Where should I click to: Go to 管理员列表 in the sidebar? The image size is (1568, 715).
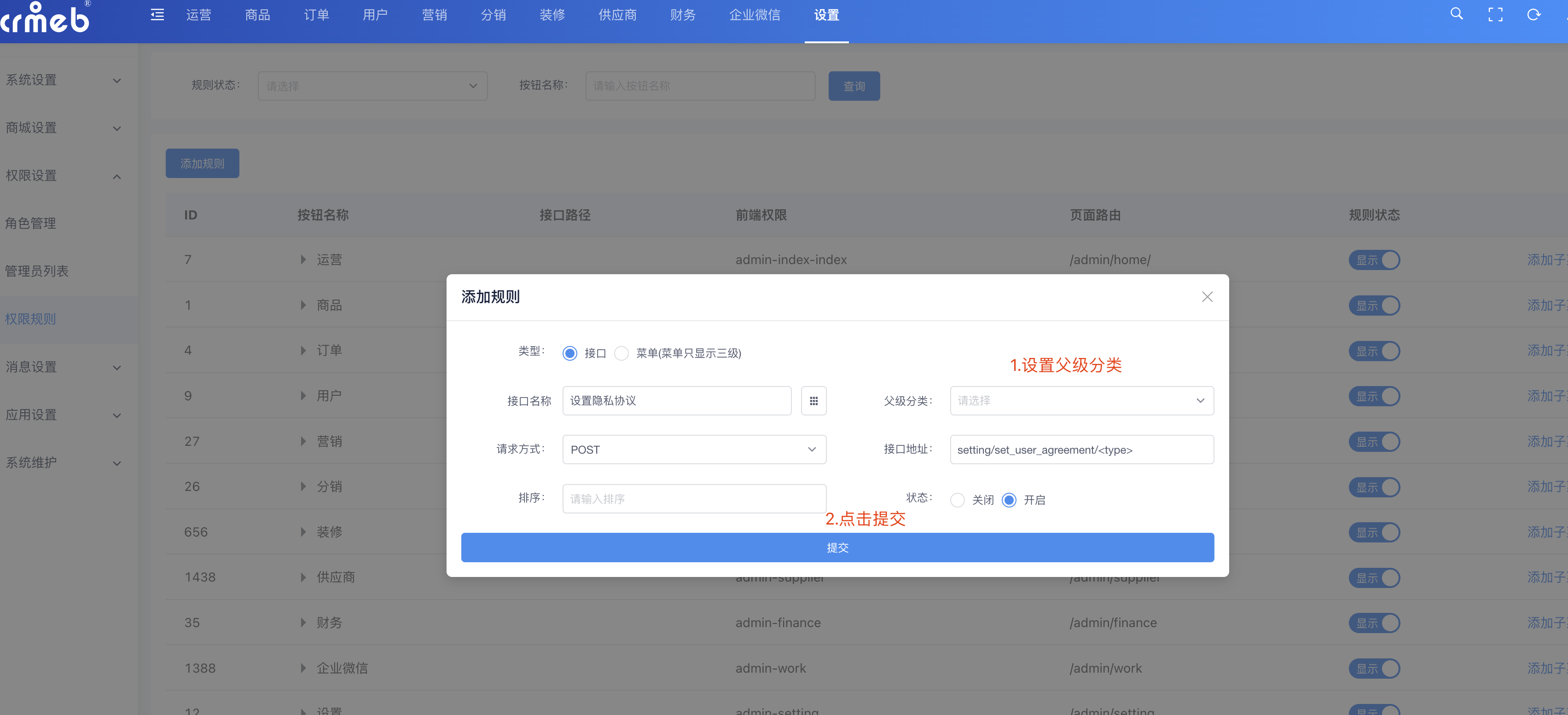point(69,271)
